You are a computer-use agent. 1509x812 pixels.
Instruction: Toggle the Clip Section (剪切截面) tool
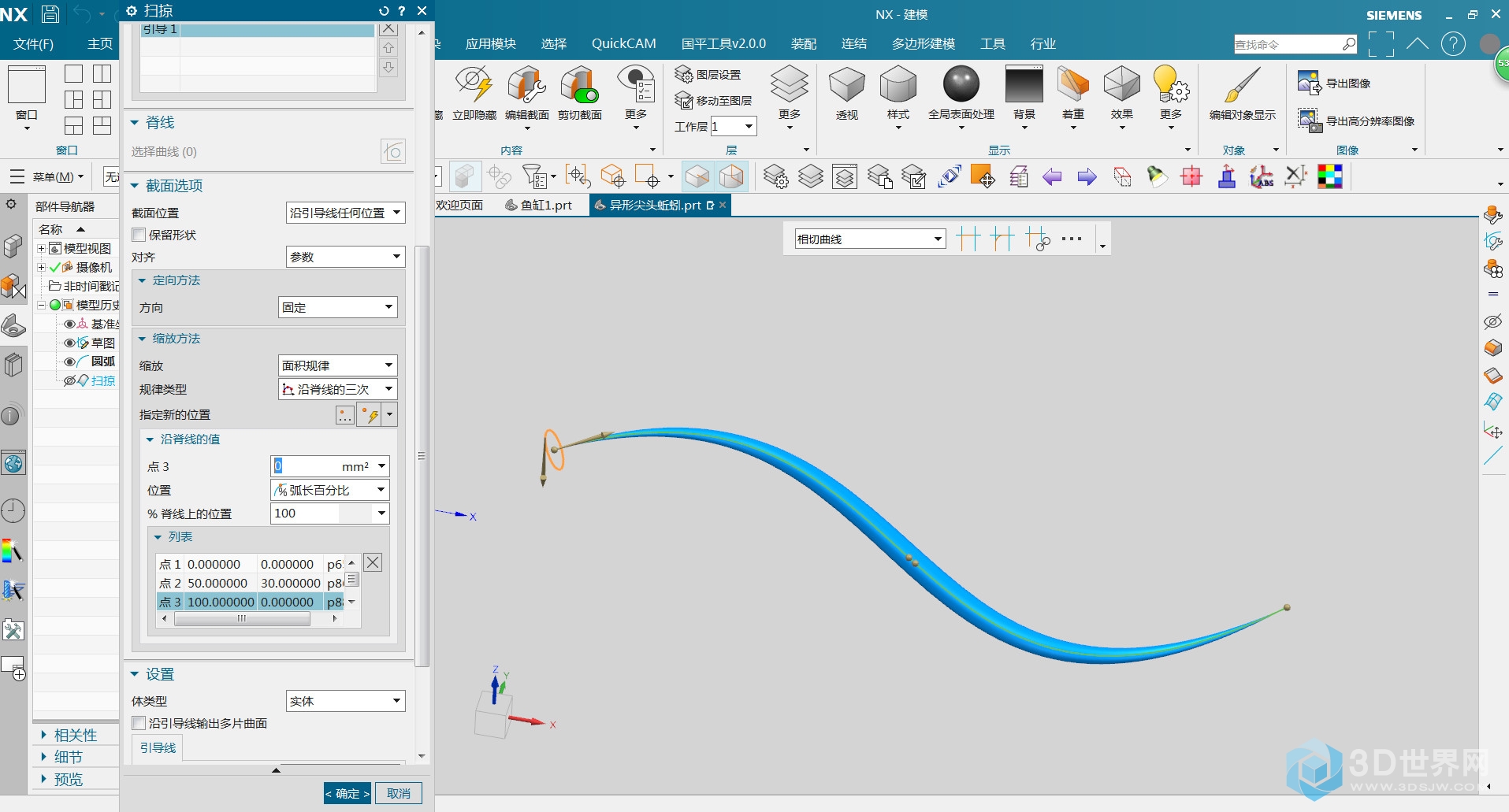579,85
